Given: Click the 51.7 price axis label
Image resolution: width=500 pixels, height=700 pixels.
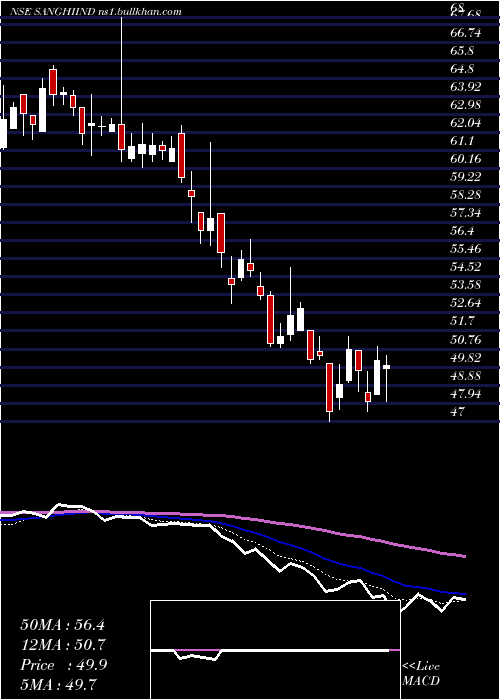Looking at the screenshot, I should click(x=462, y=321).
